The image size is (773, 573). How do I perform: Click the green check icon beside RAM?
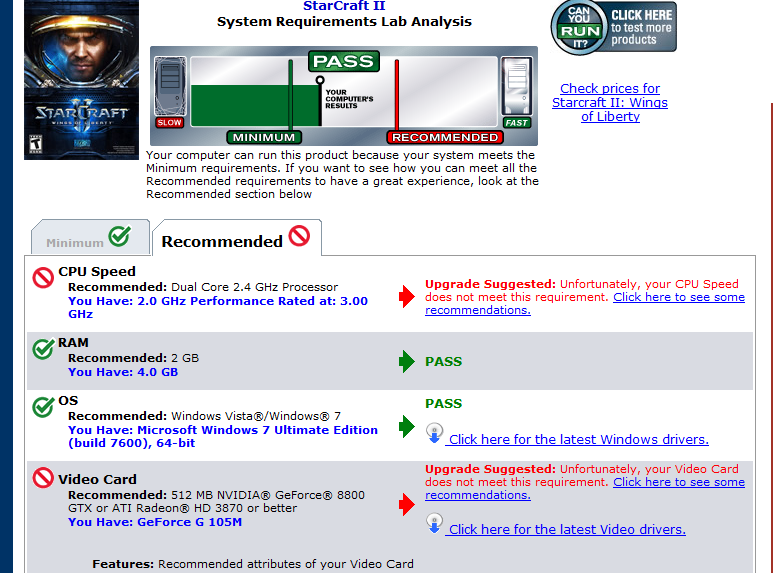point(43,349)
